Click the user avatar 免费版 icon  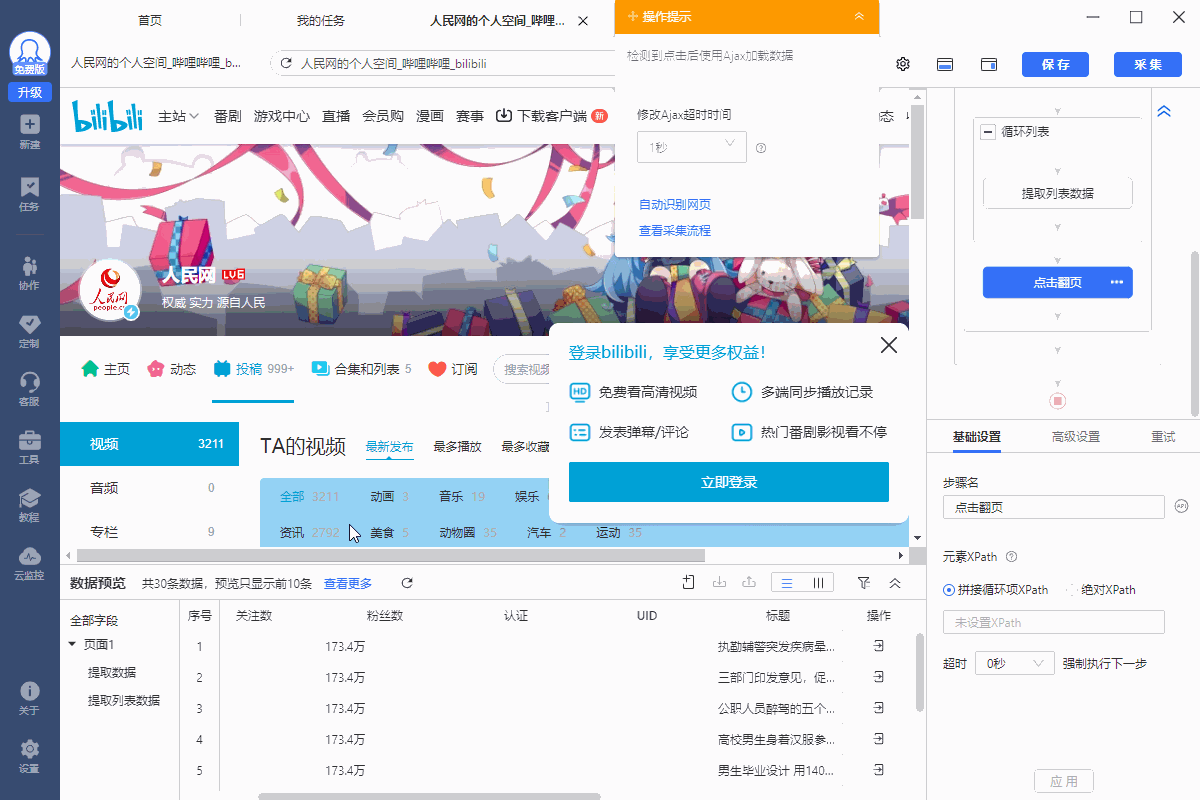coord(29,55)
